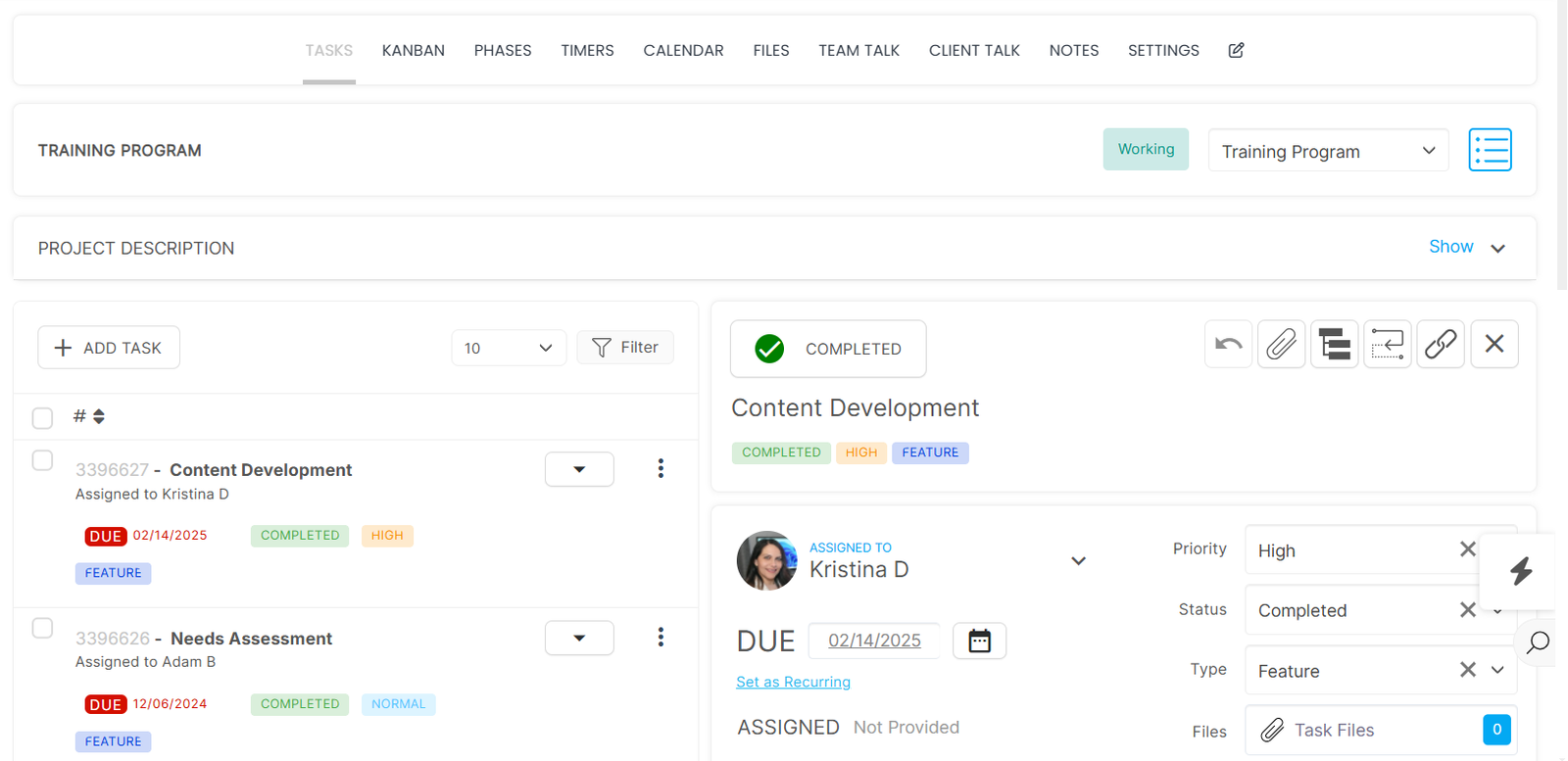Click the due date field 02/14/2025
The image size is (1568, 761).
click(874, 641)
